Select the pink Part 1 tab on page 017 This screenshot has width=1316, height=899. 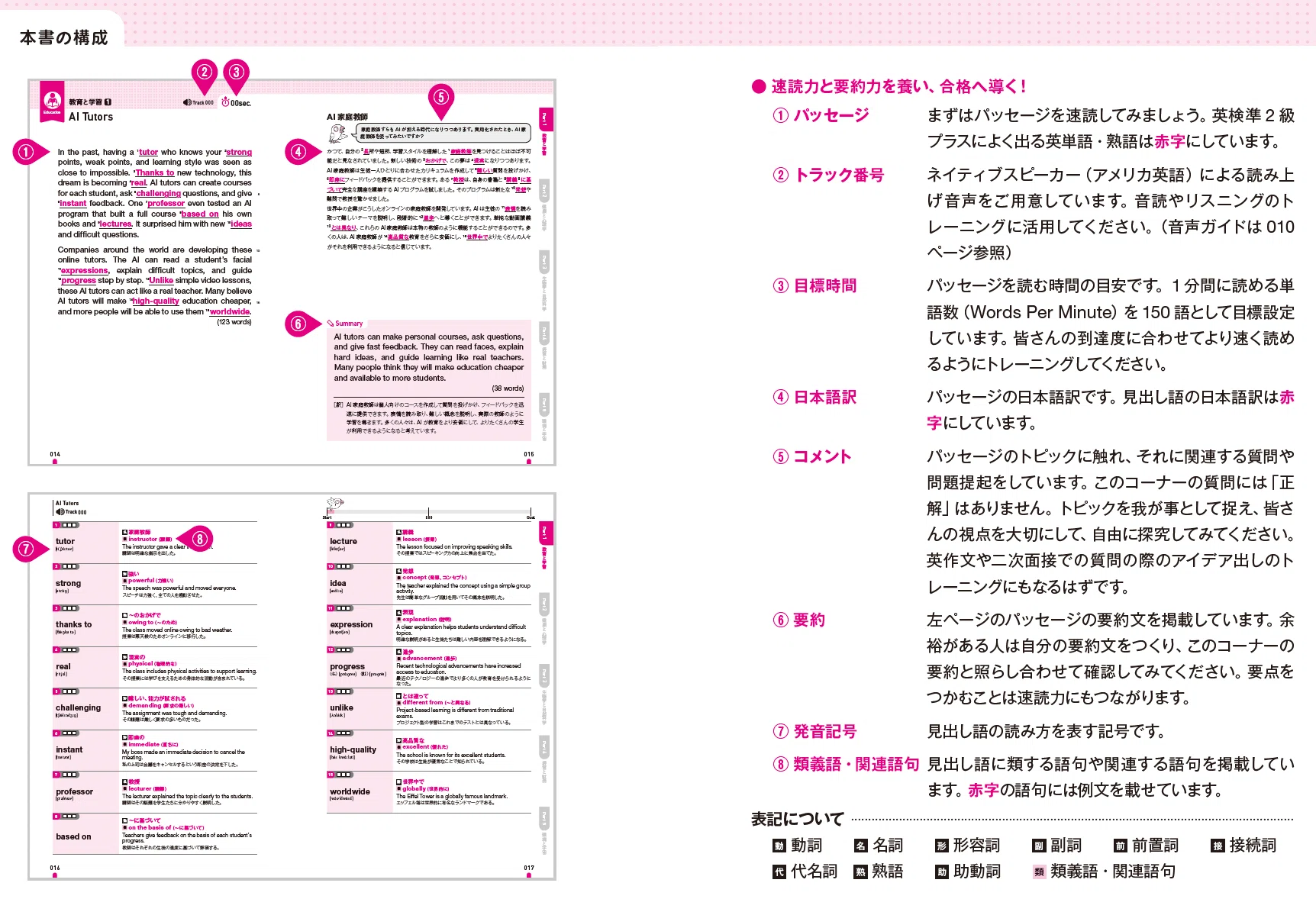[544, 532]
